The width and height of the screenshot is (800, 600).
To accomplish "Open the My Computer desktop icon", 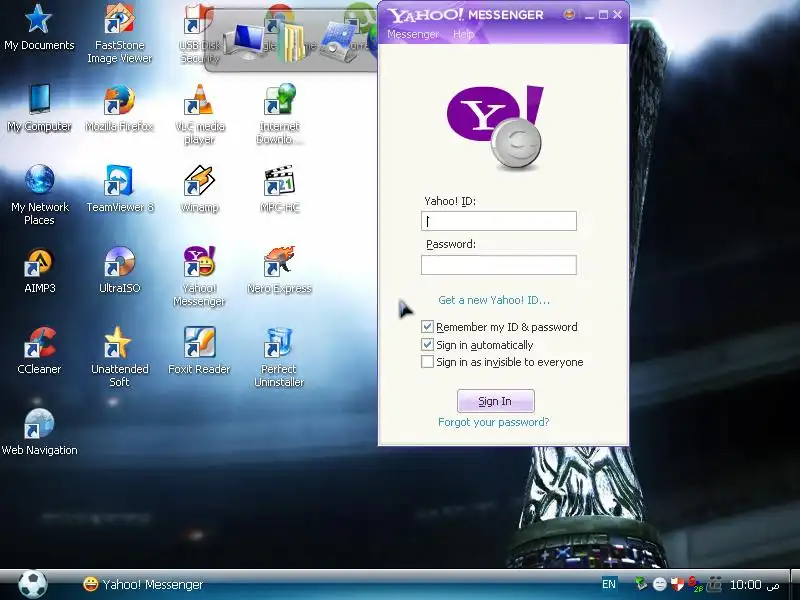I will [39, 108].
